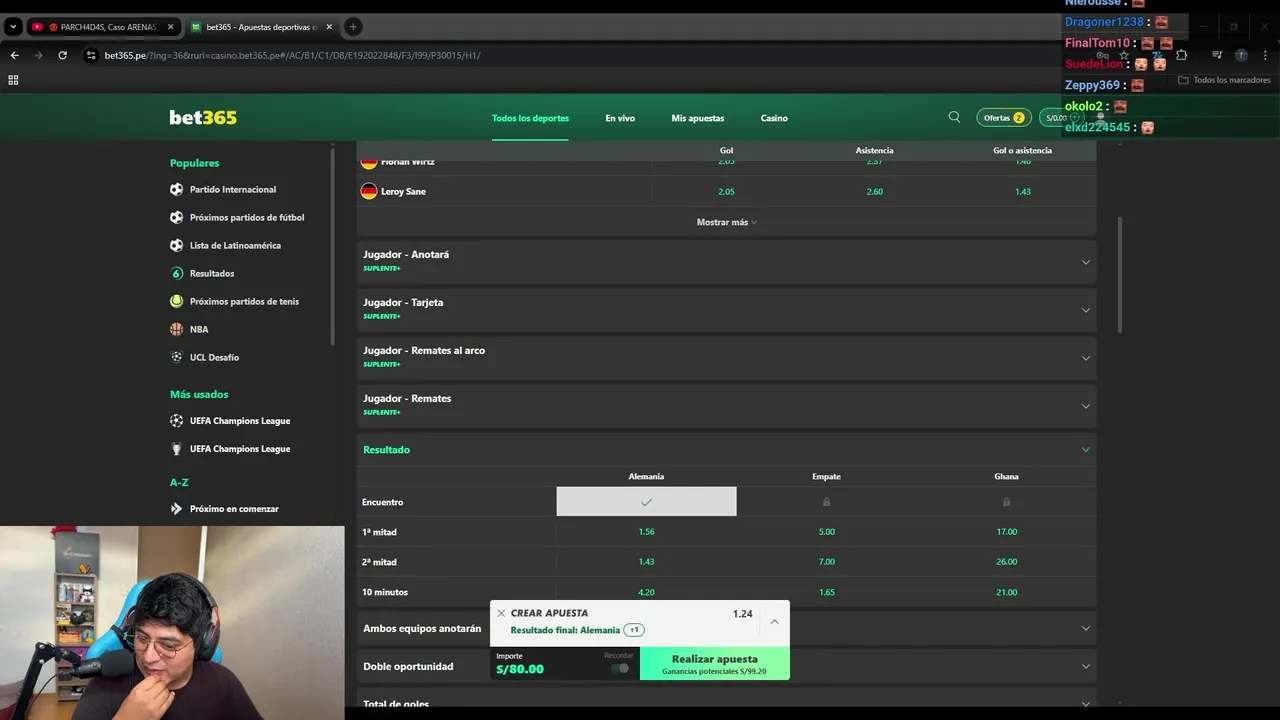This screenshot has width=1280, height=720.
Task: Select 26.00 odds for Ghana 2ª mitad
Action: 1006,562
